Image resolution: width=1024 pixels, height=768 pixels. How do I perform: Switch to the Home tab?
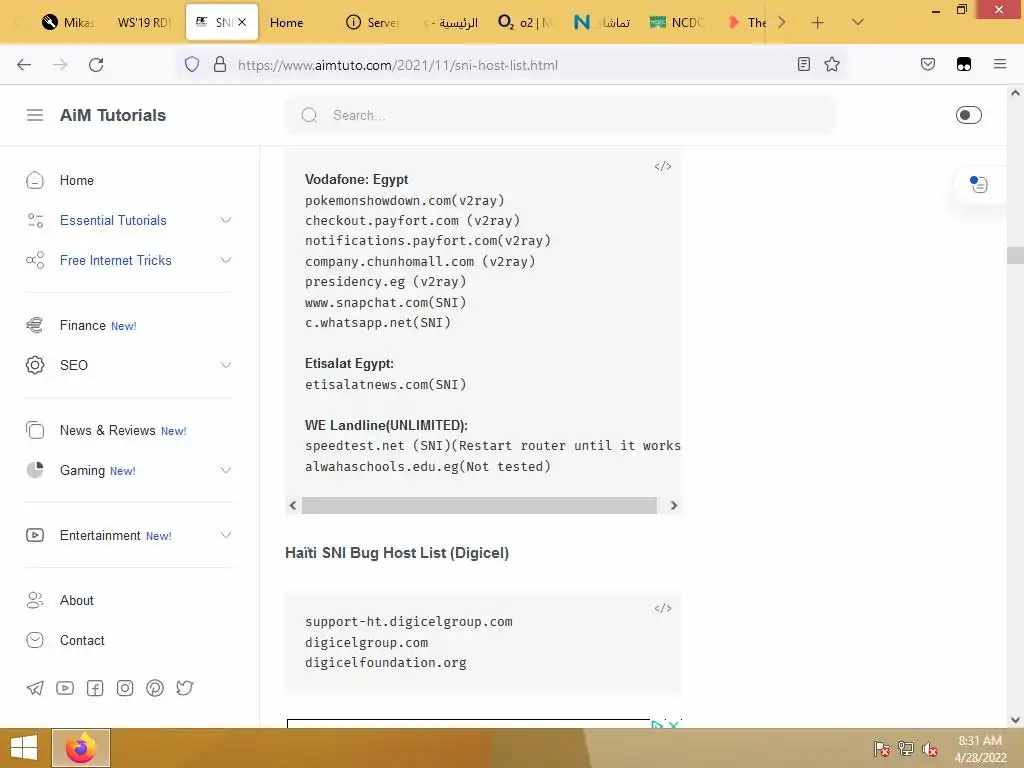pos(286,22)
